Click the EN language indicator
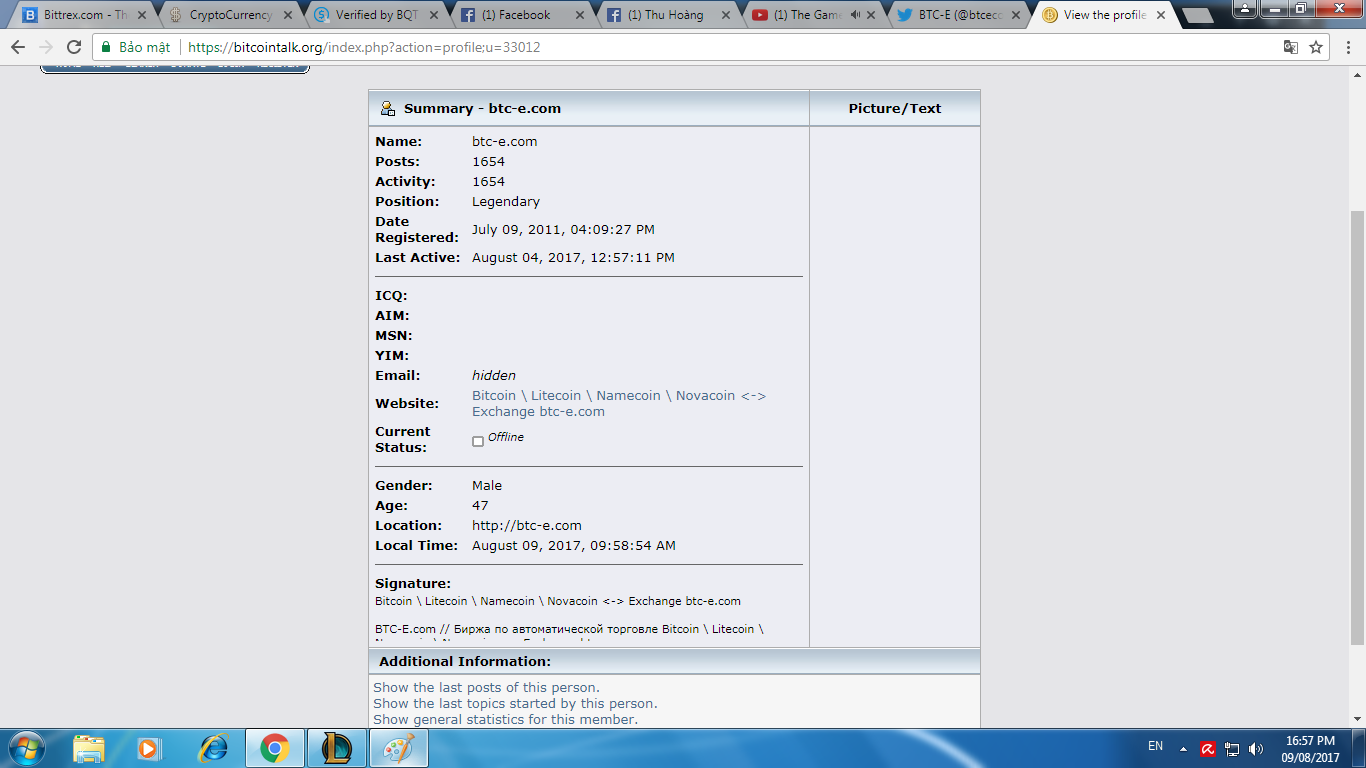The width and height of the screenshot is (1366, 768). pos(1155,746)
